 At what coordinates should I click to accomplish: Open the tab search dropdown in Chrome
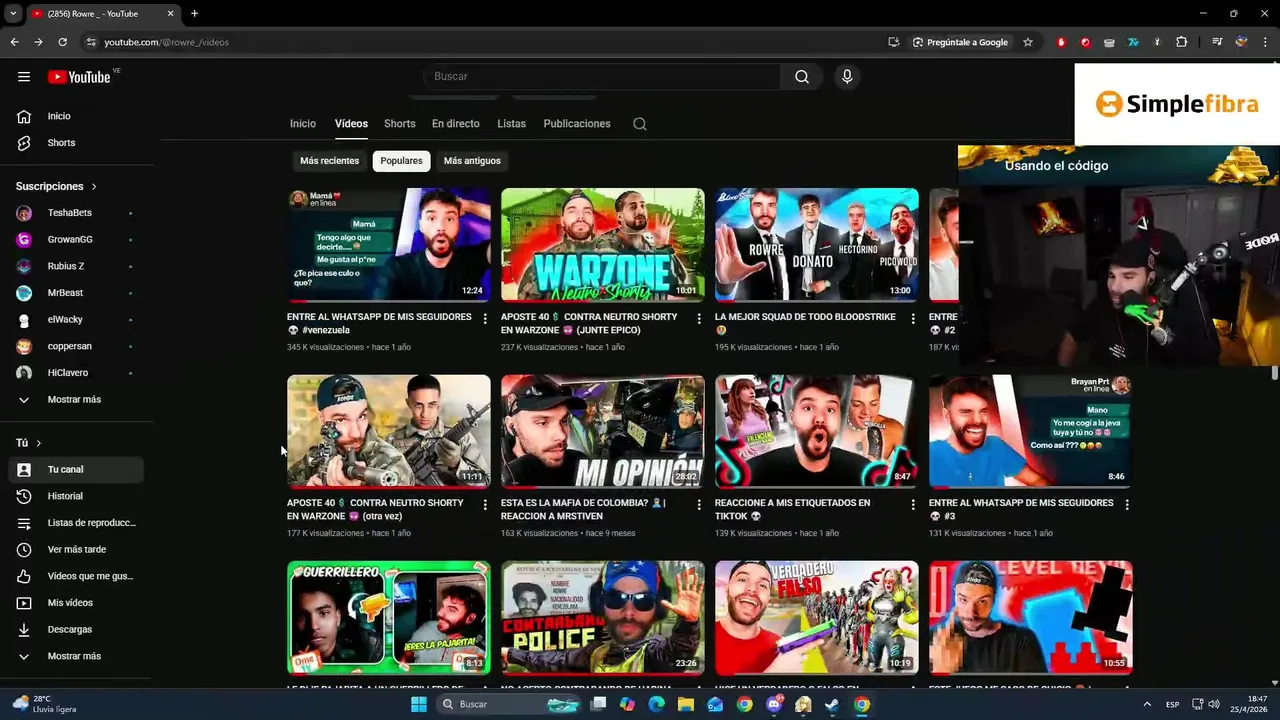13,14
